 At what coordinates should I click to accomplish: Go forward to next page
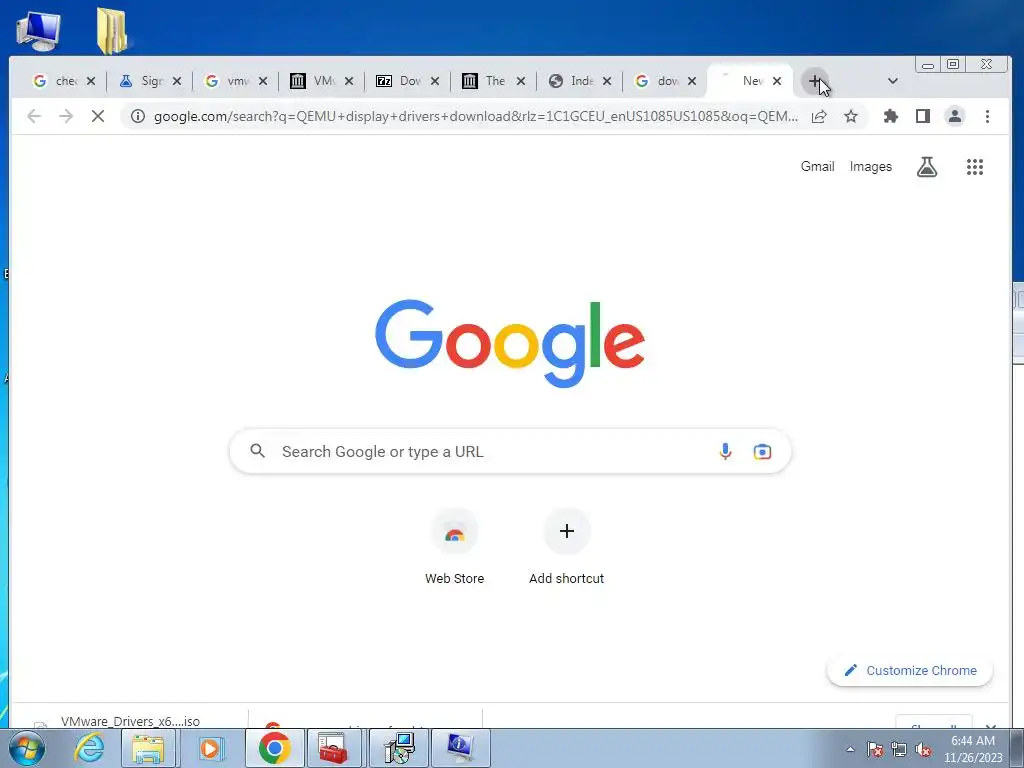[66, 116]
